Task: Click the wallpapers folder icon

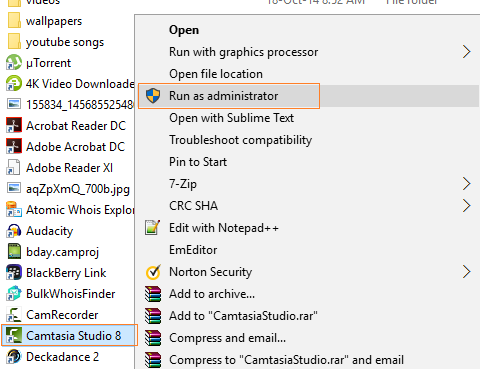Action: click(x=14, y=21)
